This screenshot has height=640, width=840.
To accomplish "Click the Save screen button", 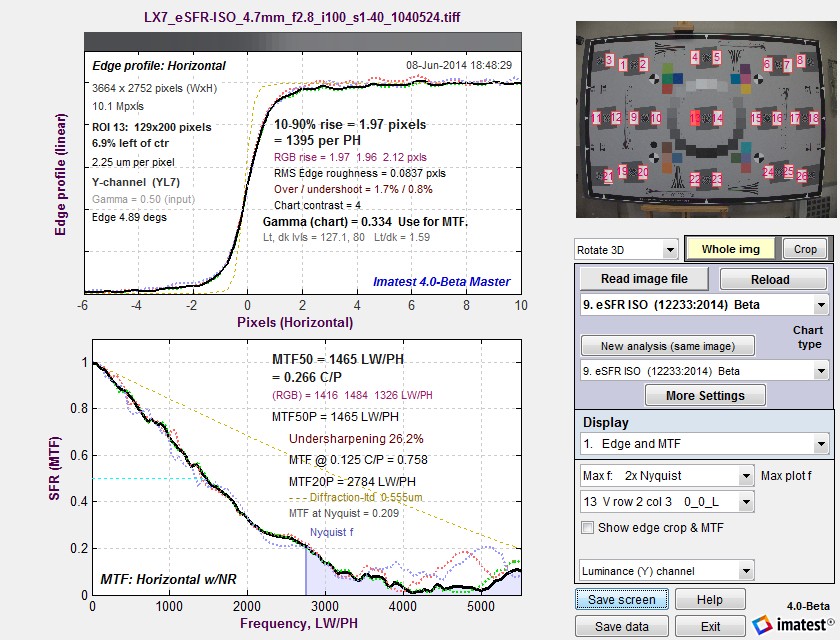I will (x=622, y=599).
